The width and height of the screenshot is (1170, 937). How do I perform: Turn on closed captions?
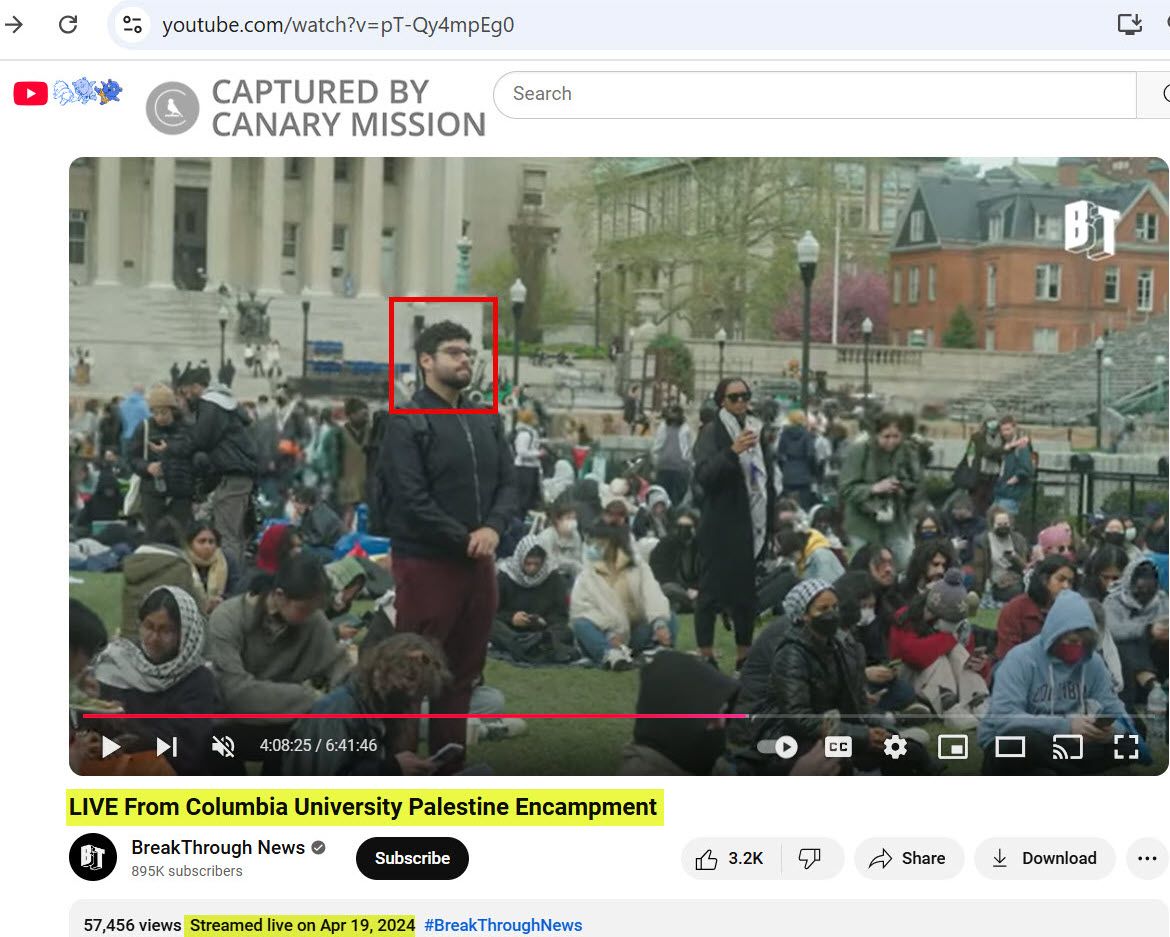[x=838, y=746]
